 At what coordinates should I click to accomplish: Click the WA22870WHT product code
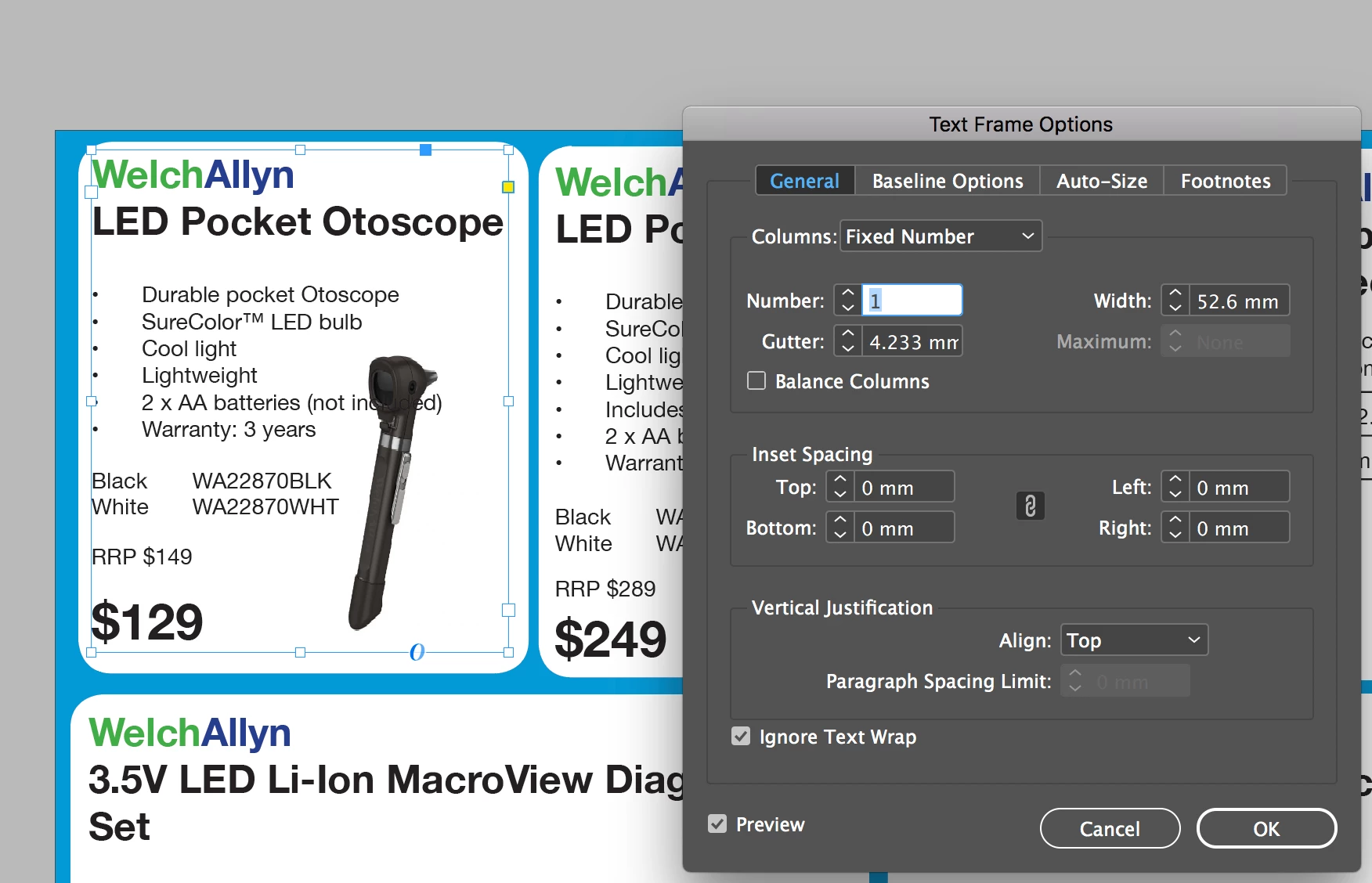pyautogui.click(x=265, y=507)
